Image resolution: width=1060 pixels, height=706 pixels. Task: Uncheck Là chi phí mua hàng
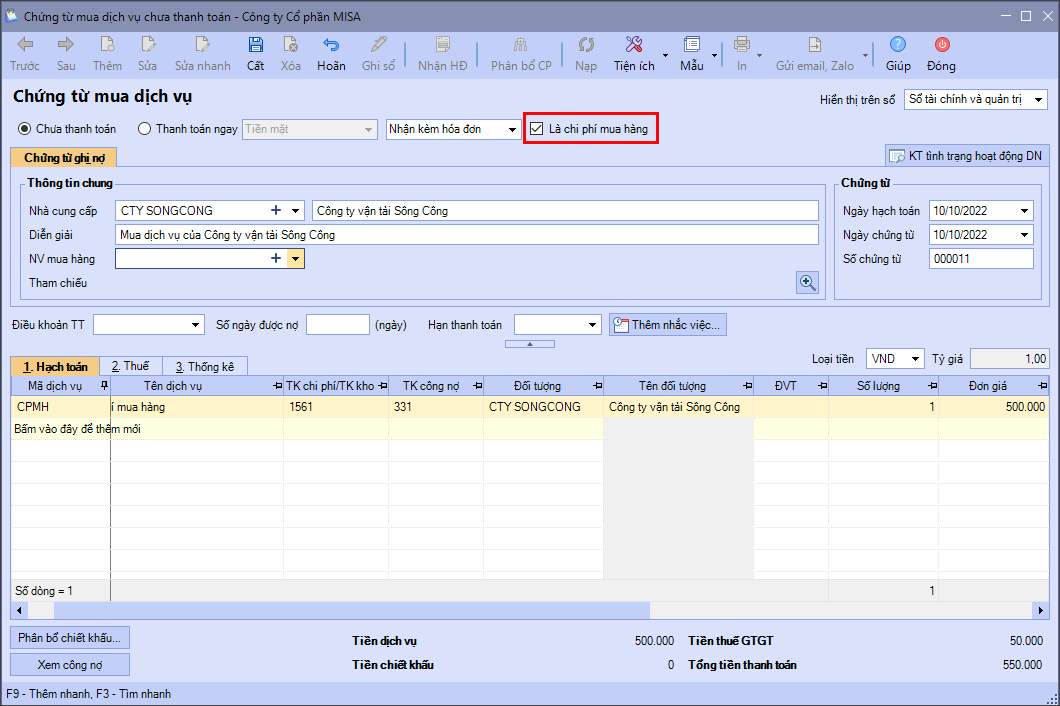(537, 129)
